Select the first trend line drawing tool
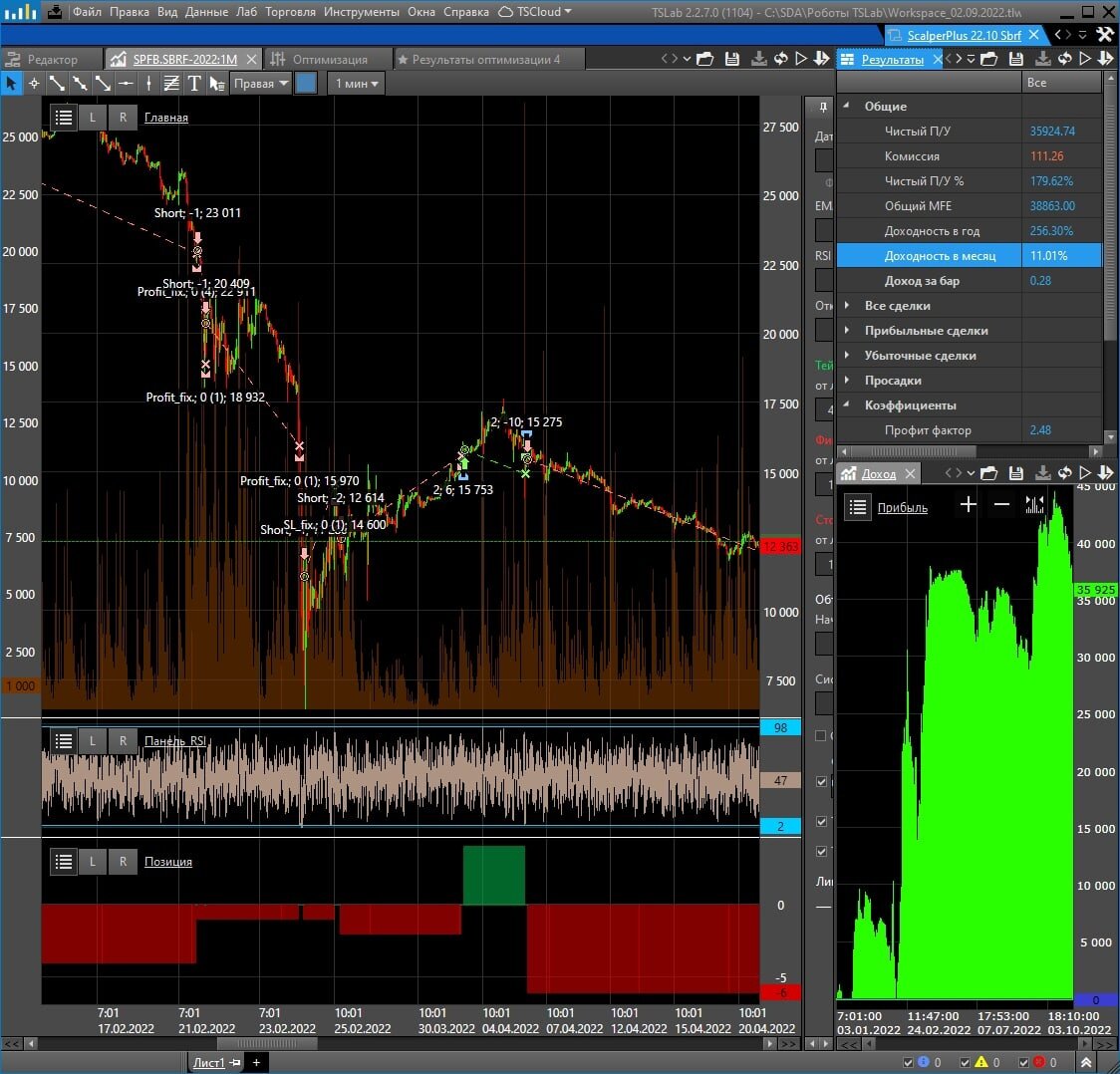 pyautogui.click(x=57, y=84)
